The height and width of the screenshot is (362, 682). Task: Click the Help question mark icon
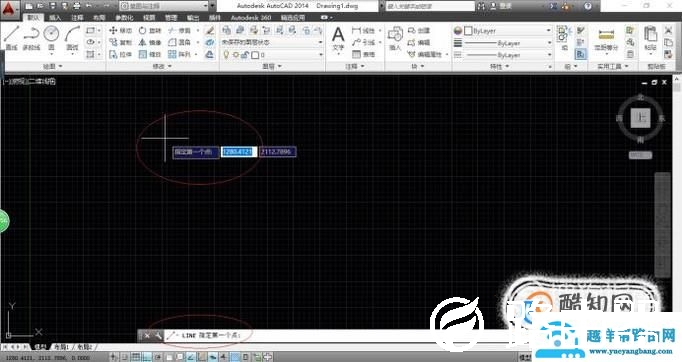tap(588, 6)
